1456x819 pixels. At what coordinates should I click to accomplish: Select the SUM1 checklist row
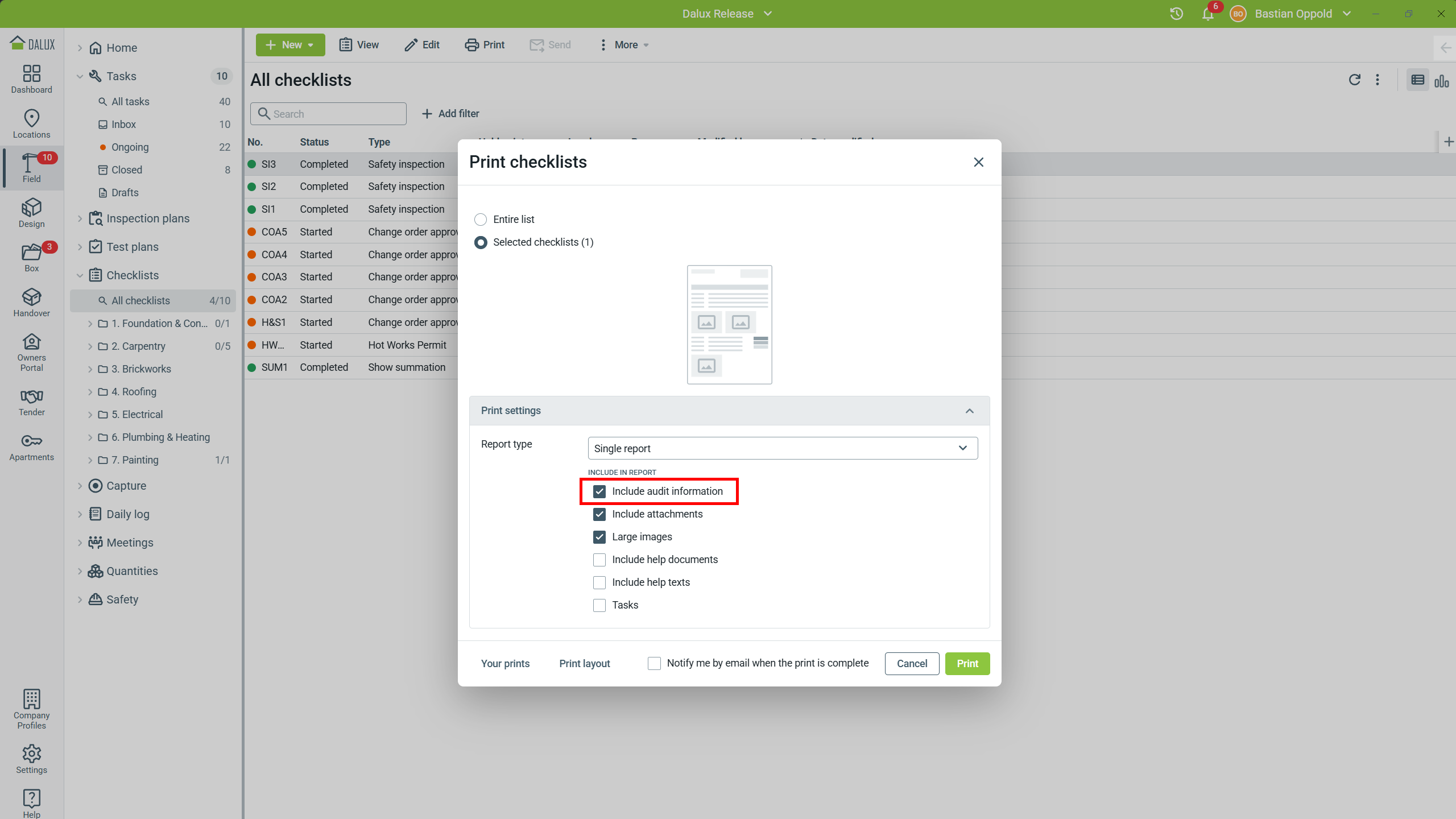click(x=351, y=367)
